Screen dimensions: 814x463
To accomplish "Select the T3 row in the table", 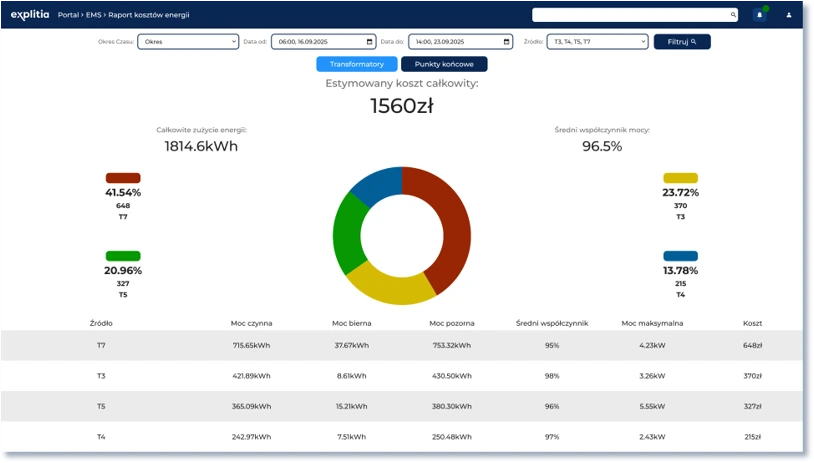I will pyautogui.click(x=400, y=376).
